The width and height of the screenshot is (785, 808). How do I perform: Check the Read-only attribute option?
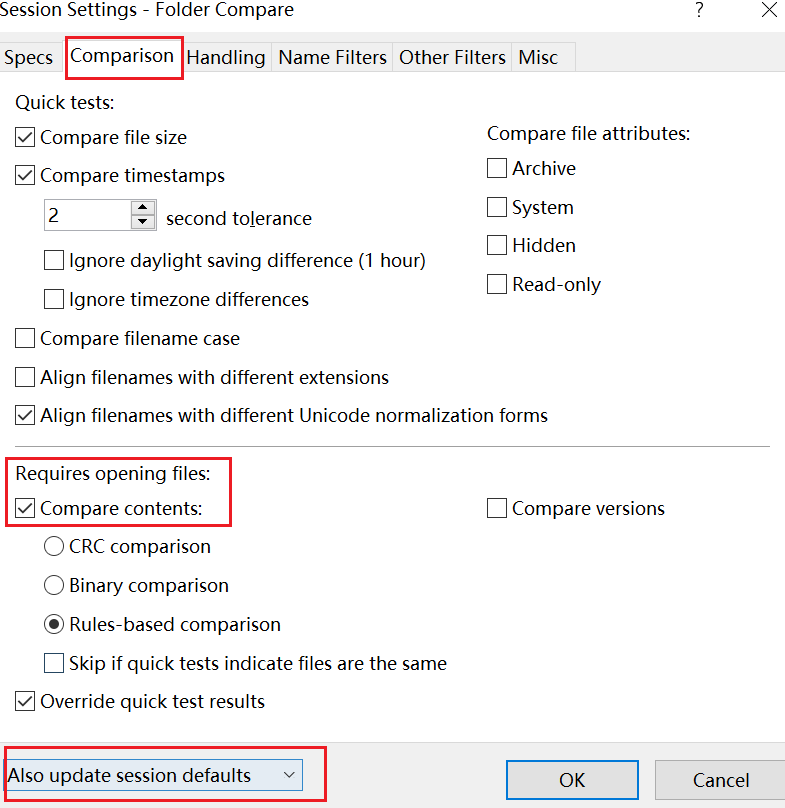497,284
